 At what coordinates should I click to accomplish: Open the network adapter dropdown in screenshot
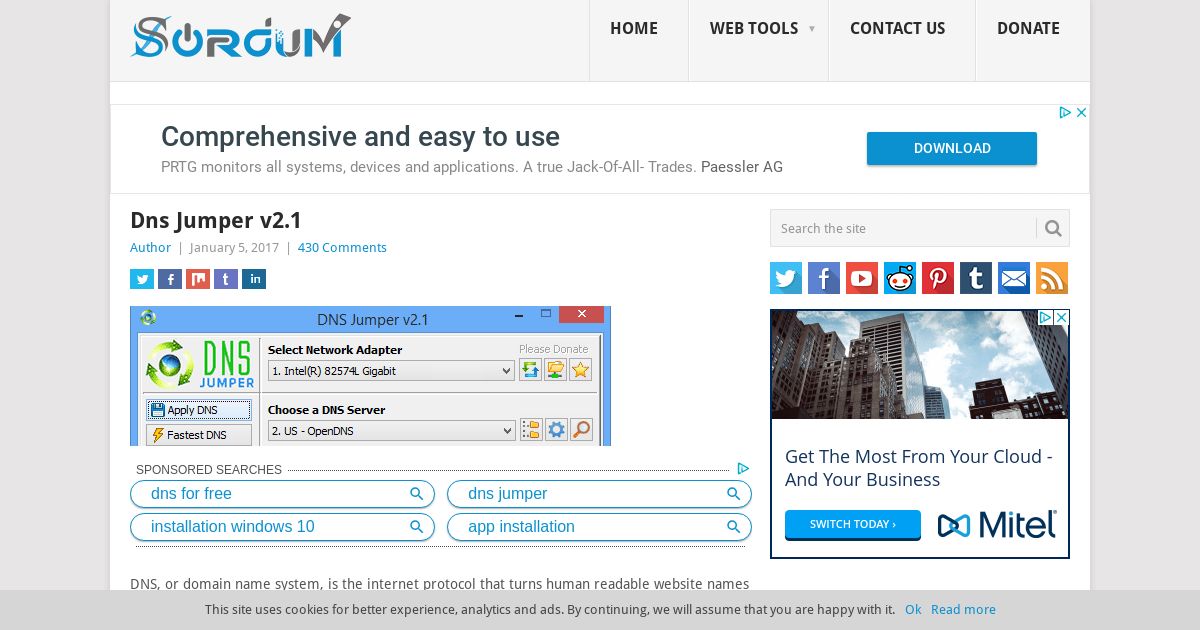391,371
